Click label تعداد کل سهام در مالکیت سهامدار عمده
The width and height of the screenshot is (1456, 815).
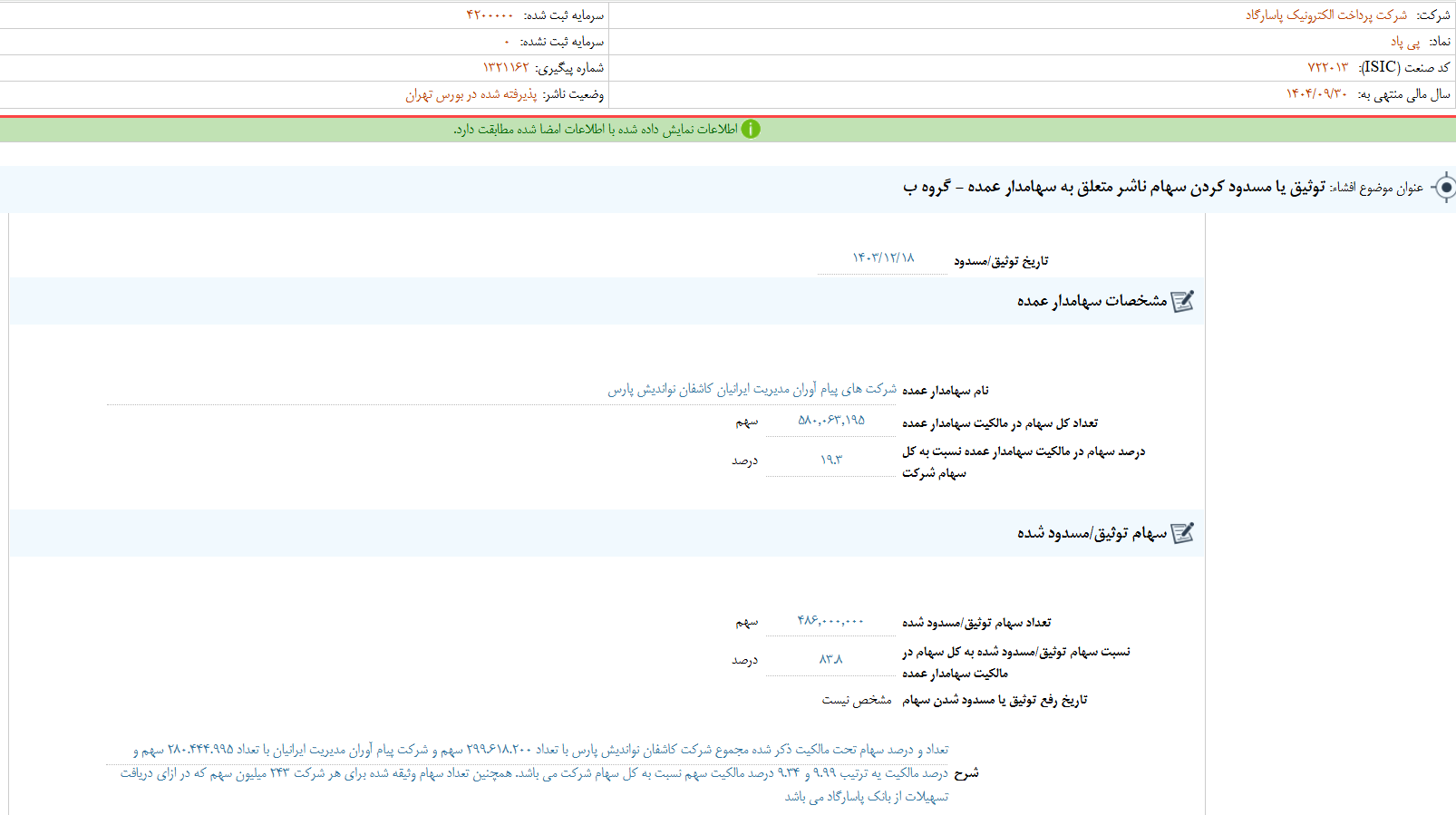tap(1000, 422)
